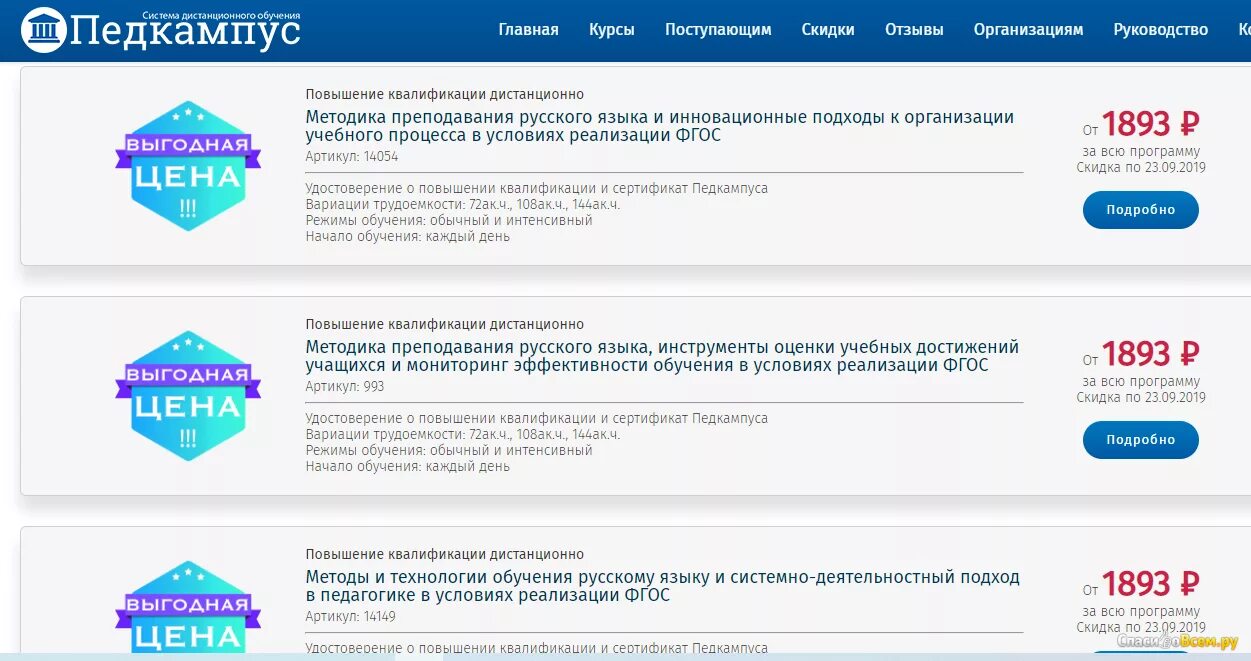Image resolution: width=1251 pixels, height=661 pixels.
Task: Click 'Повышение квалификации дистанционно' label in article 14149 card
Action: [445, 555]
